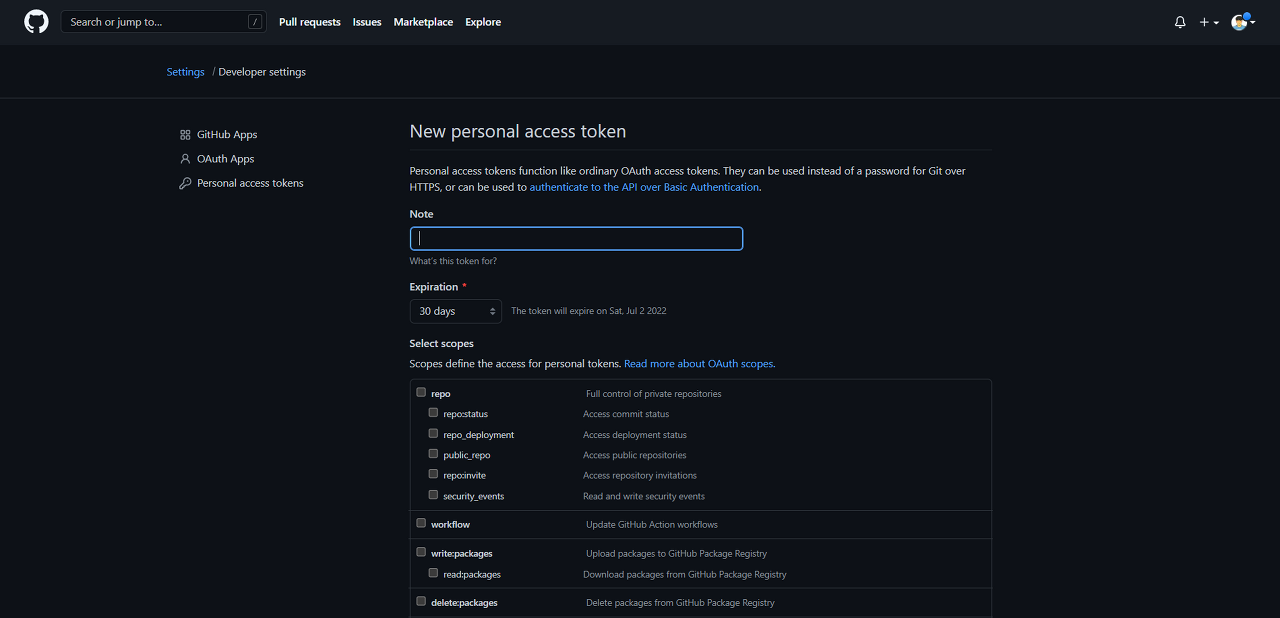Image resolution: width=1280 pixels, height=618 pixels.
Task: Click inside the Note text field
Action: 576,238
